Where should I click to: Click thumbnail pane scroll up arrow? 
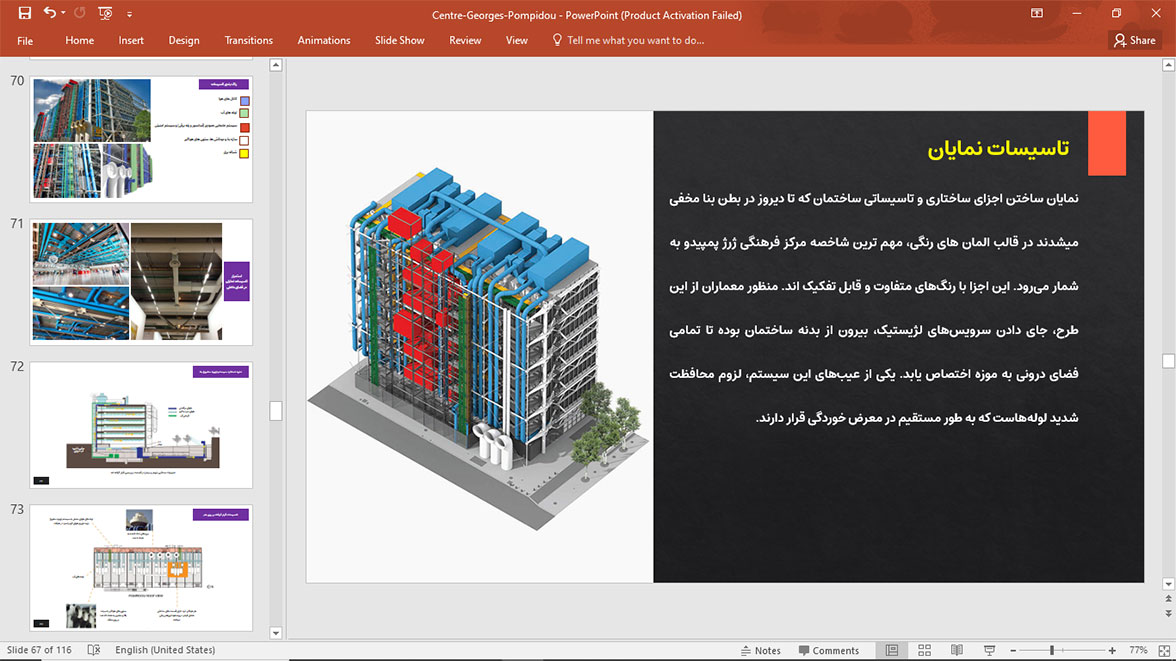(x=276, y=65)
